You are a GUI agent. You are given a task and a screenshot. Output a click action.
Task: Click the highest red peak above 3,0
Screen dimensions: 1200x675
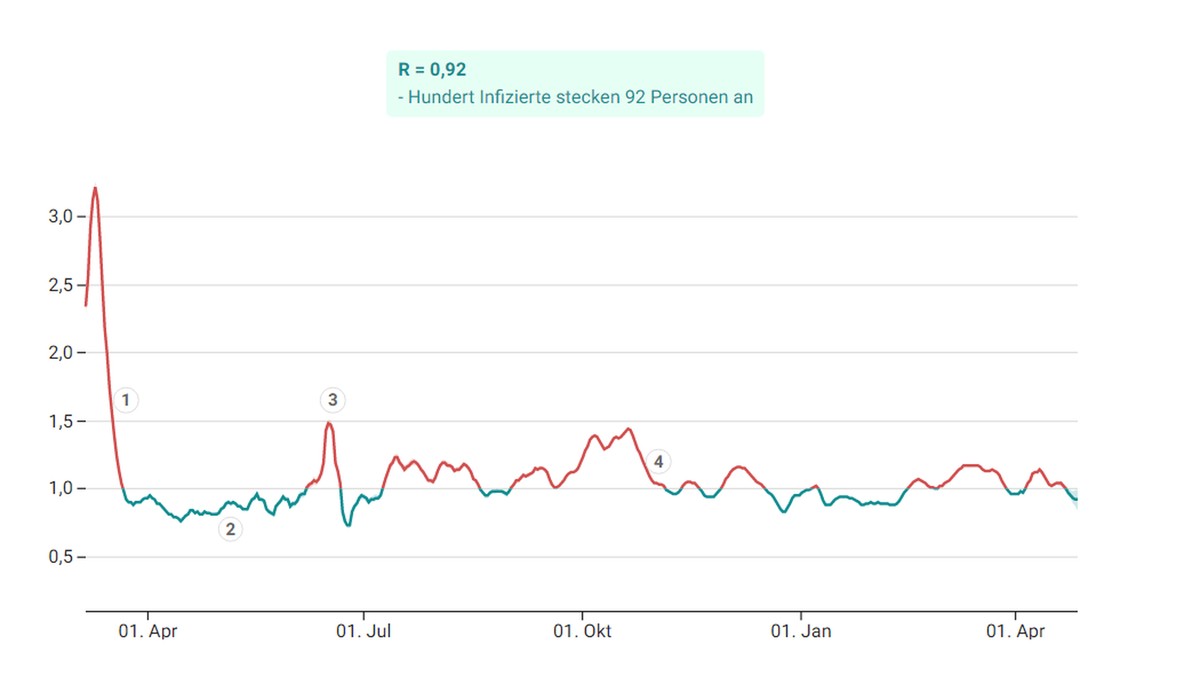(95, 188)
